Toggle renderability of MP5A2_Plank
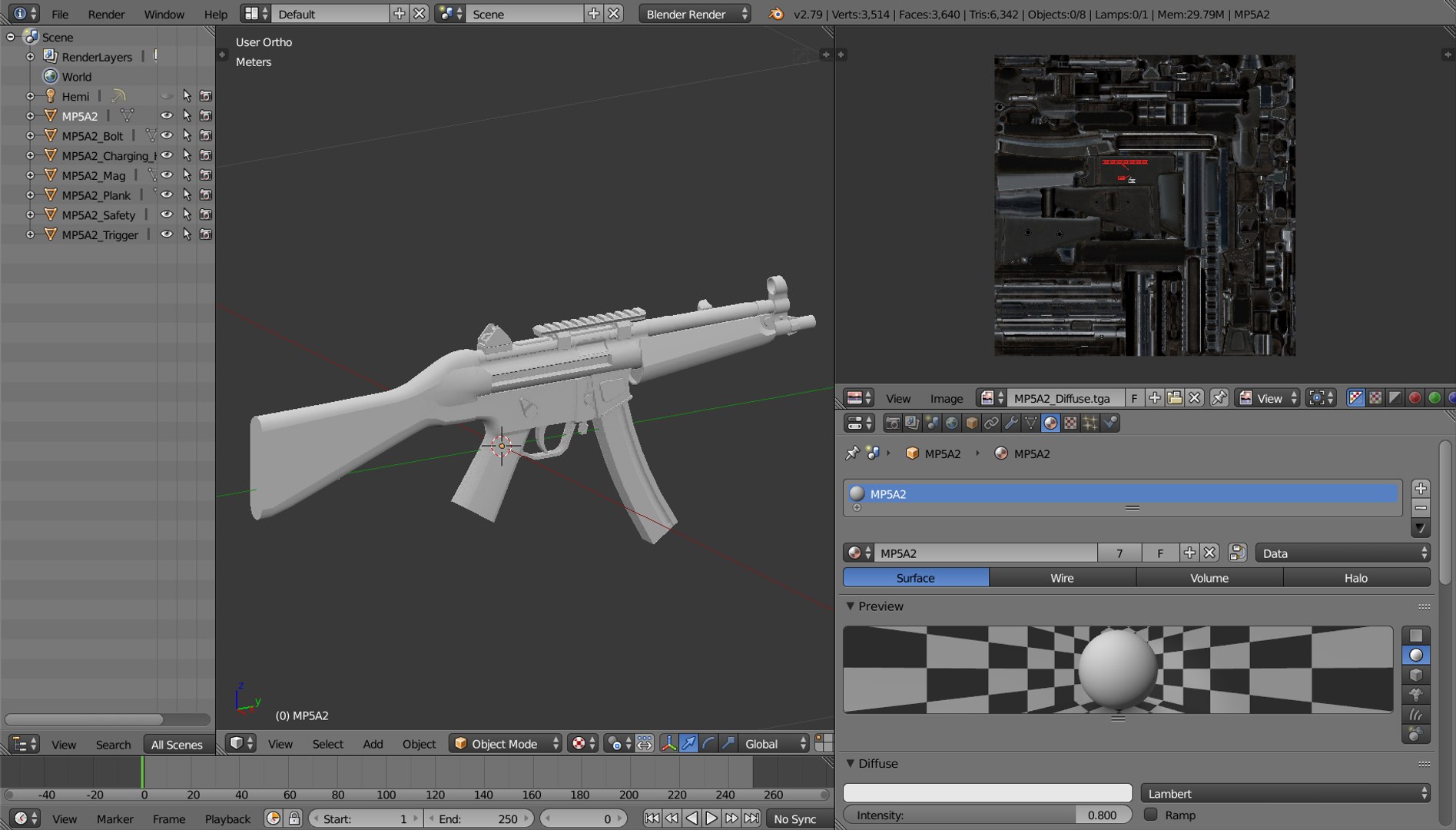This screenshot has width=1456, height=830. point(206,195)
